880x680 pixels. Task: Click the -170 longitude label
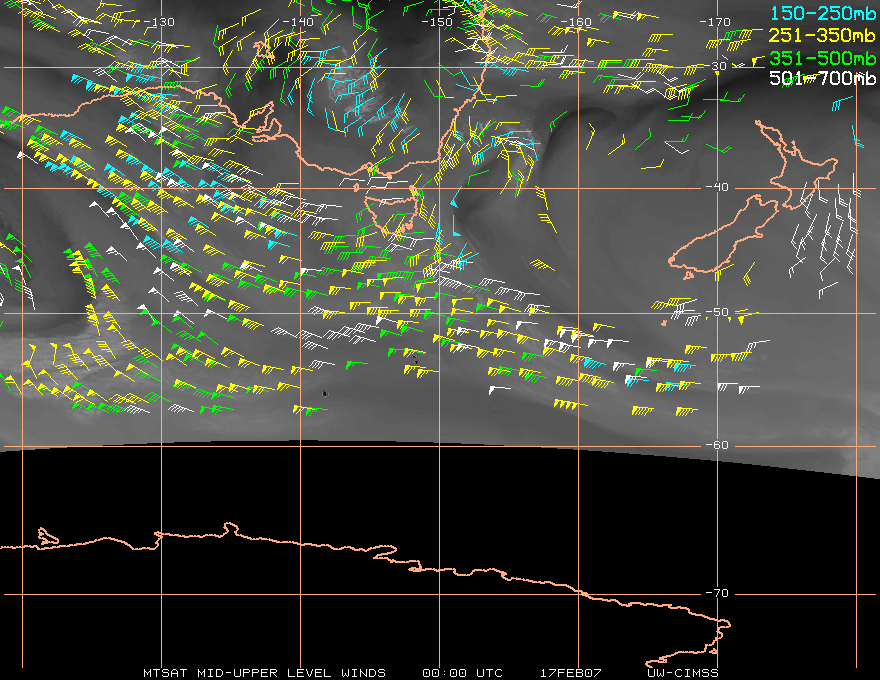[715, 22]
